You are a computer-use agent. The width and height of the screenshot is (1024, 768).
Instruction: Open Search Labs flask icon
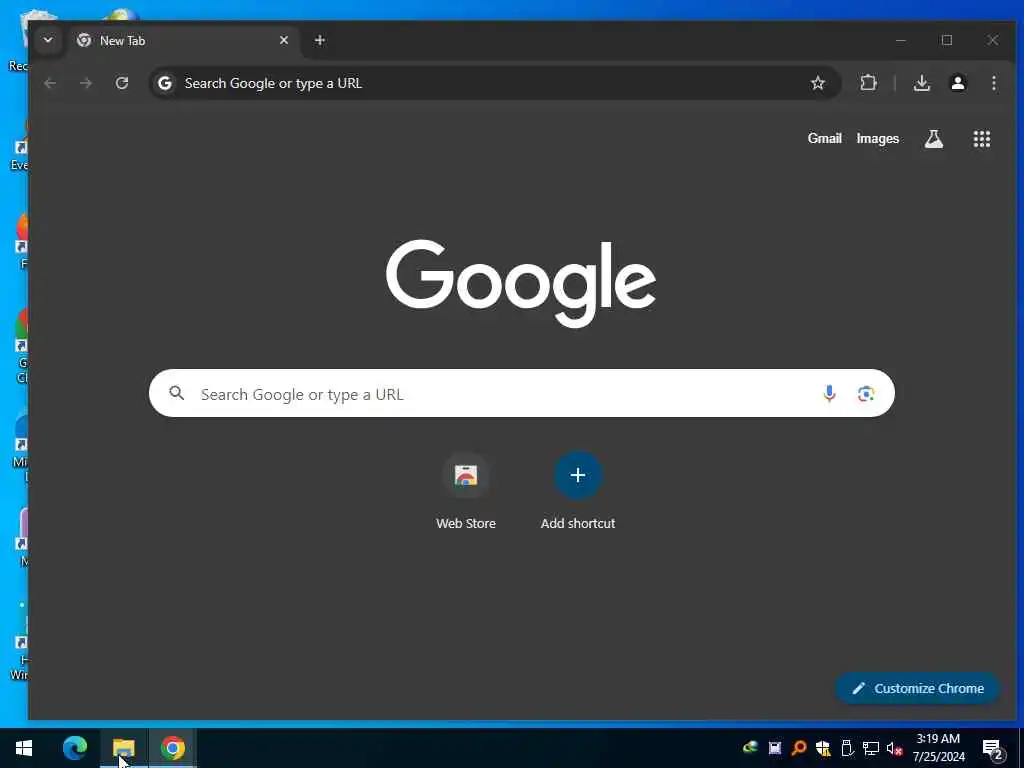(x=933, y=138)
